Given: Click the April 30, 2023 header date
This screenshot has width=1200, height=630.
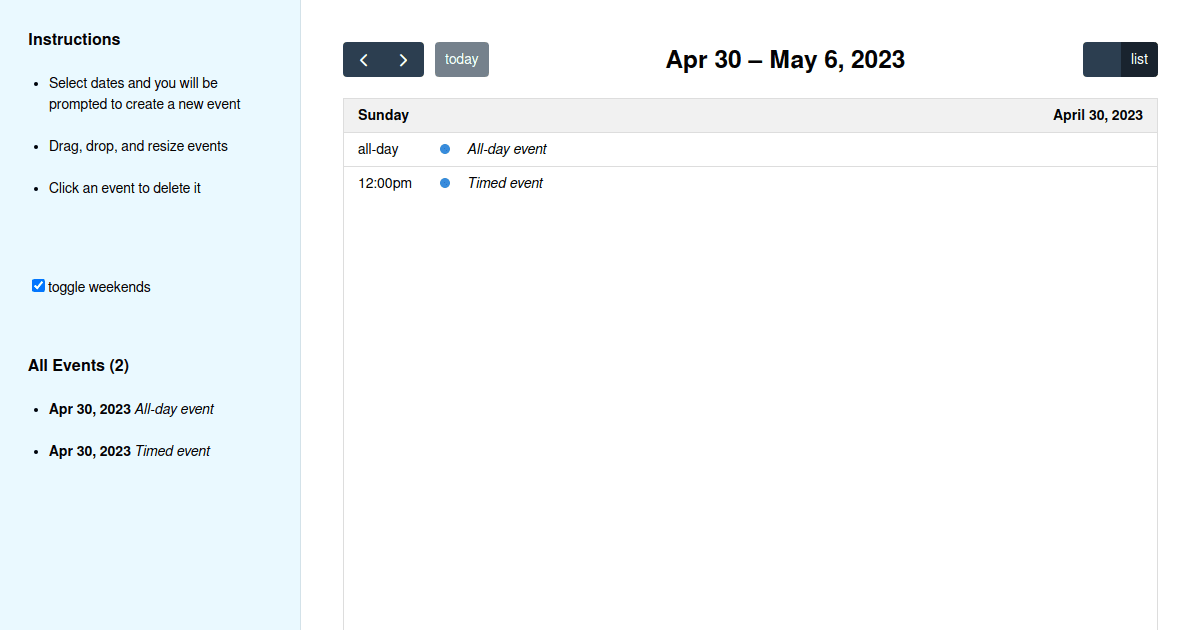Looking at the screenshot, I should tap(1097, 115).
